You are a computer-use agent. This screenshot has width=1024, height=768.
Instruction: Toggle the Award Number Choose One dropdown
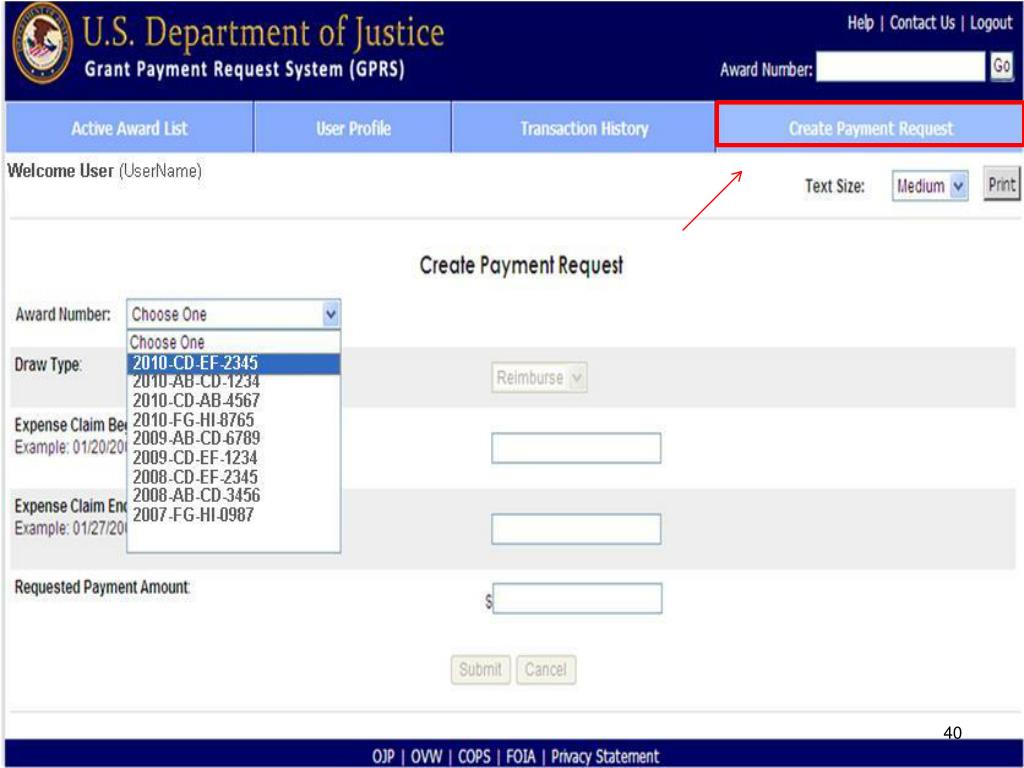(234, 314)
